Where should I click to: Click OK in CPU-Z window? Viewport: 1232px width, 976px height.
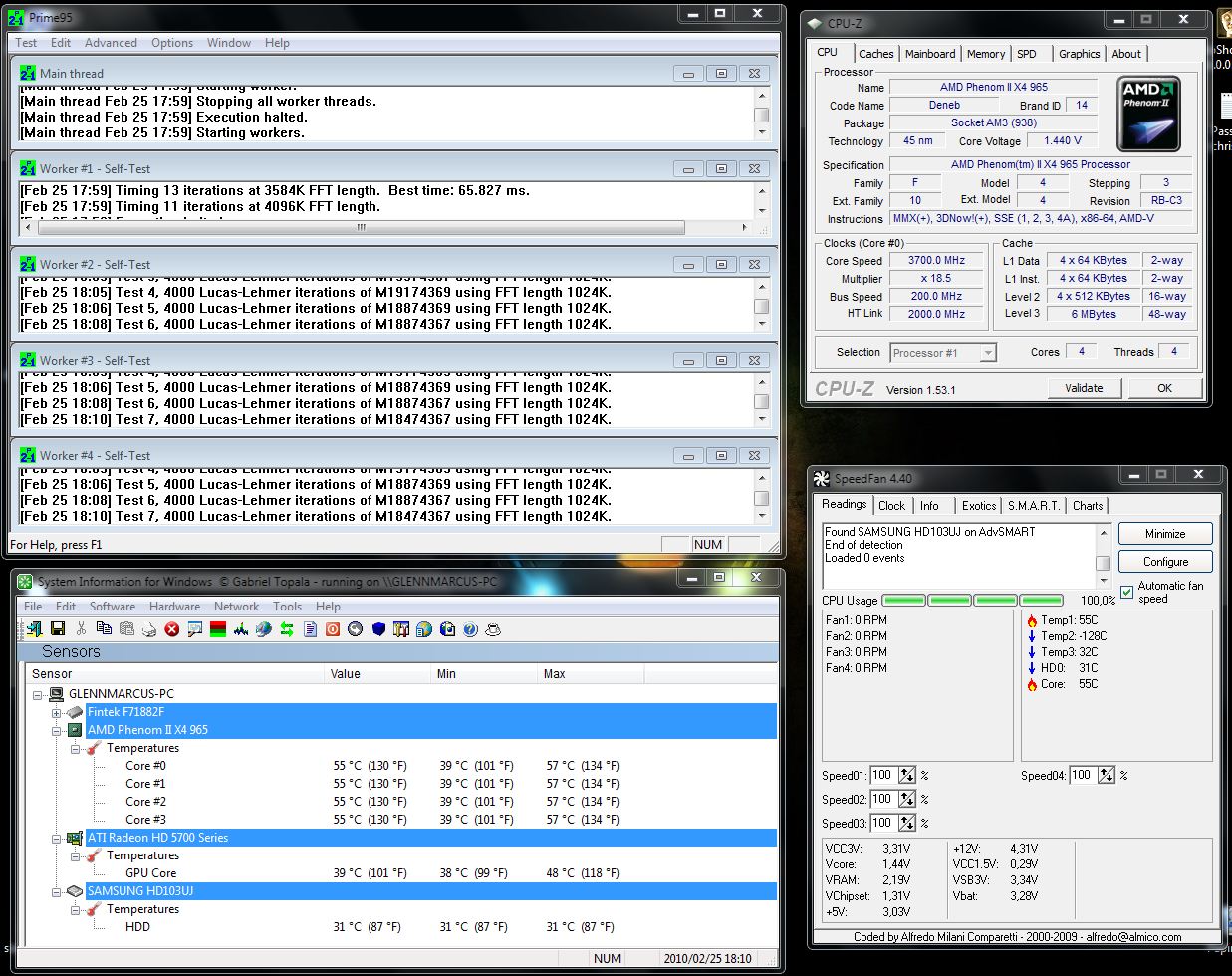(1164, 388)
